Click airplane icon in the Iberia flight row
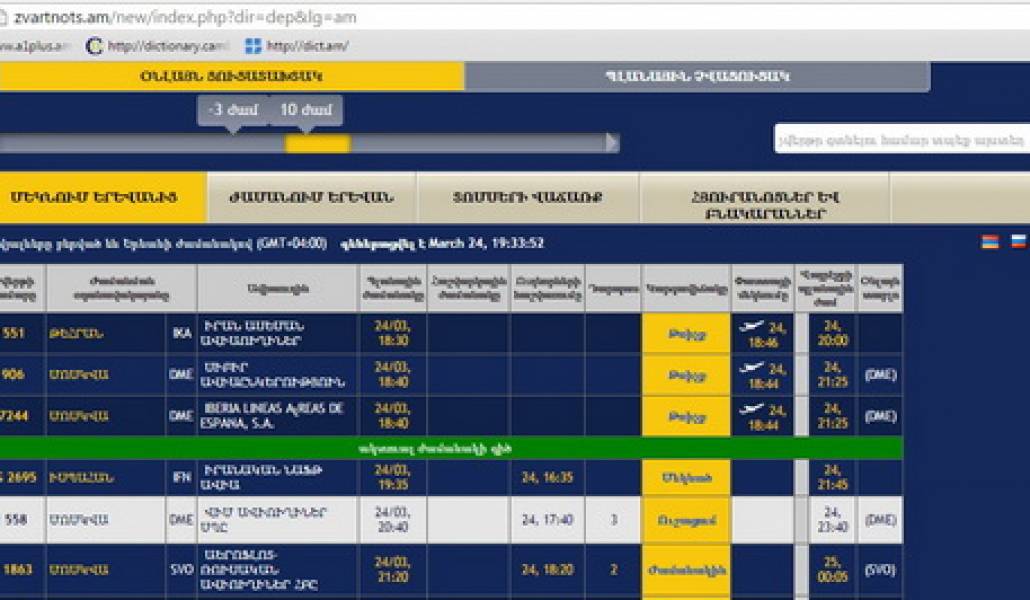Viewport: 1030px width, 600px height. pos(749,409)
